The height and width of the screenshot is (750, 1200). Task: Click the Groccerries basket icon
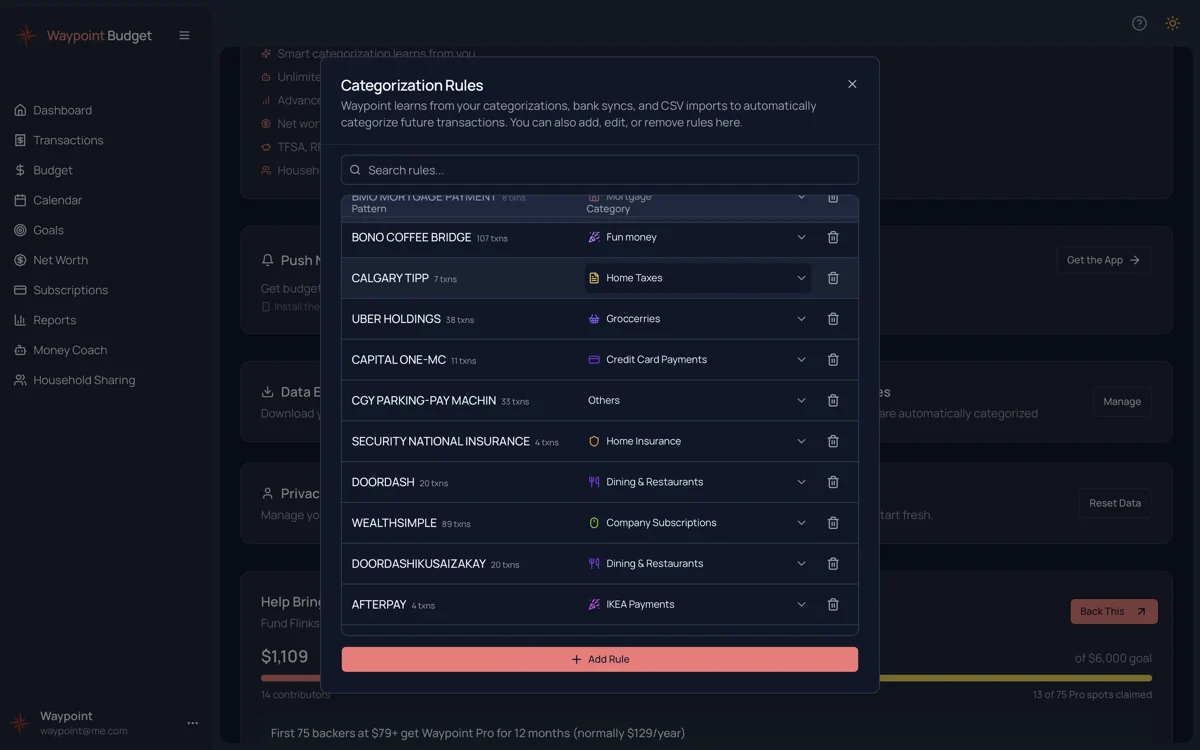(x=594, y=319)
